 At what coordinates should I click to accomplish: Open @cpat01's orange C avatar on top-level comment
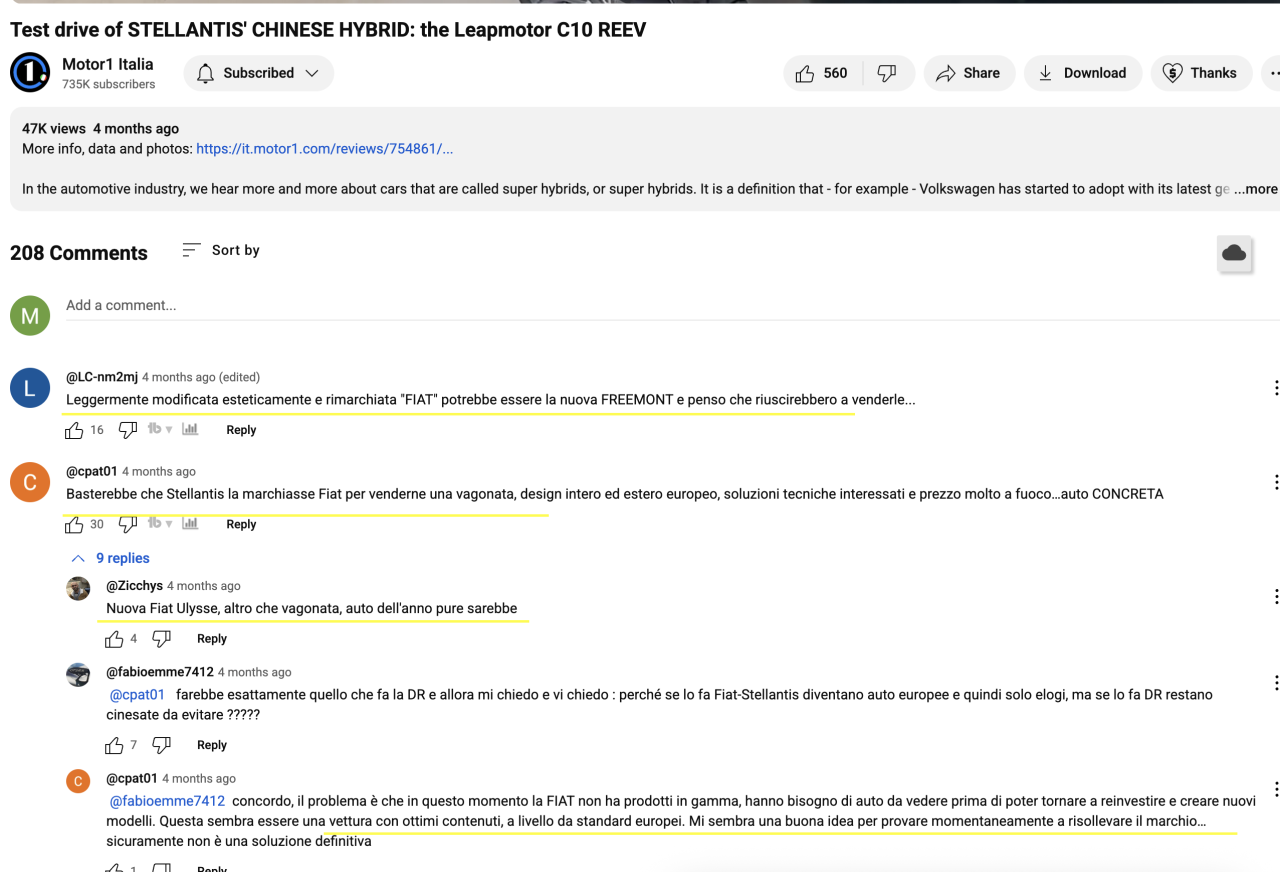pos(30,482)
